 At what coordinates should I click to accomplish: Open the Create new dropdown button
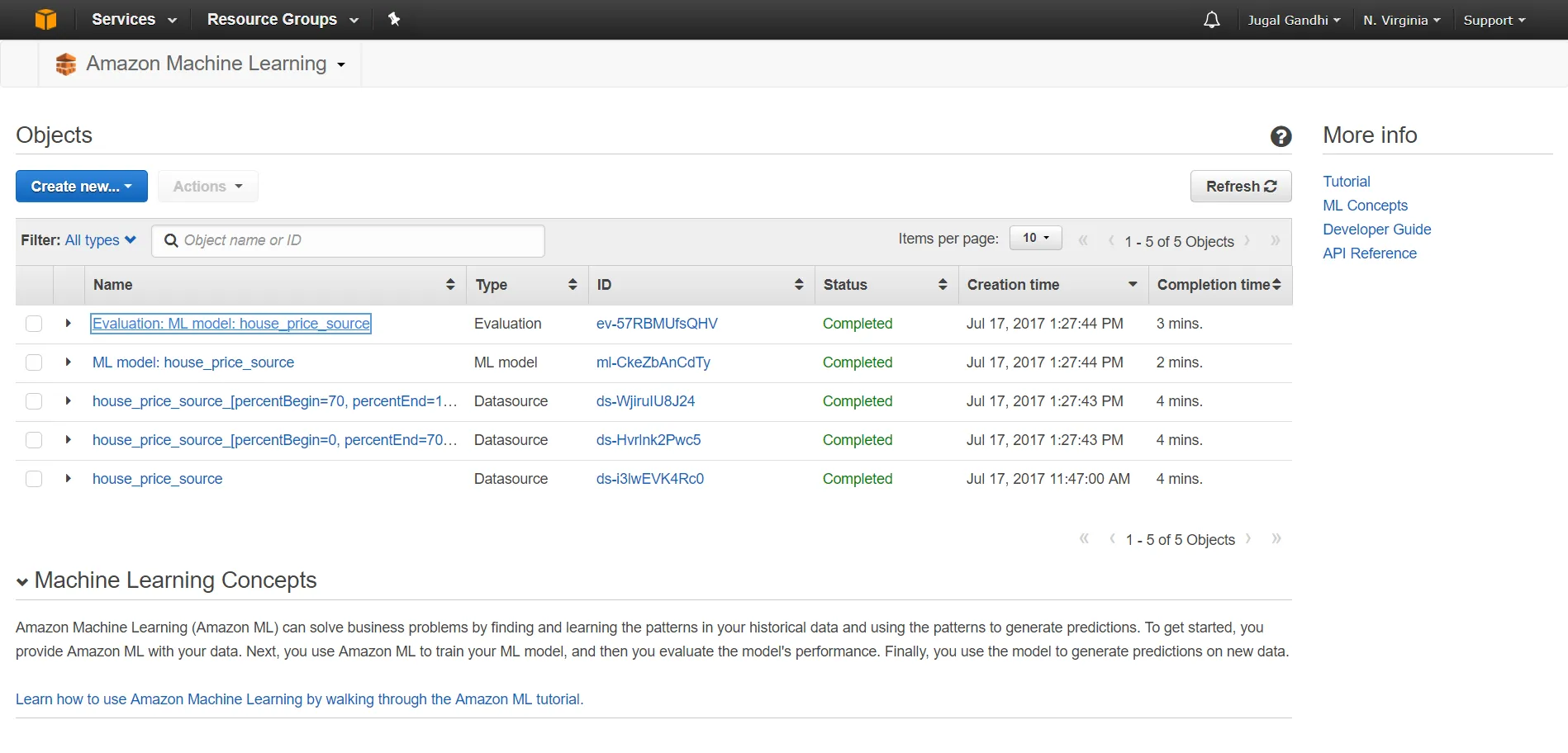[x=82, y=187]
